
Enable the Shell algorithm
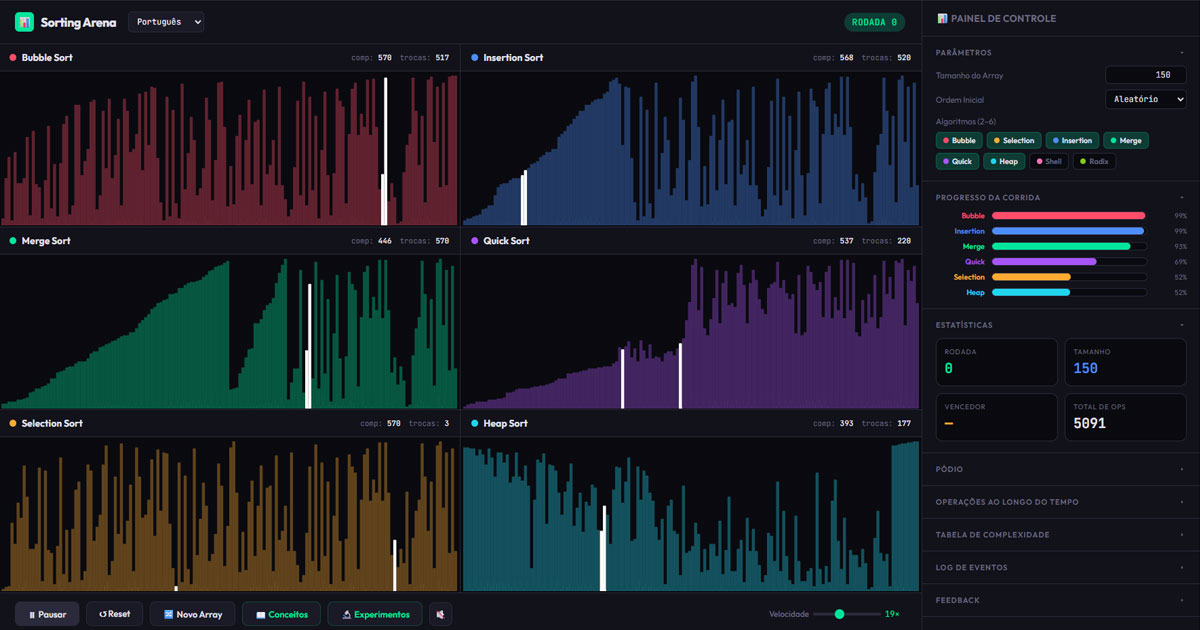[x=1049, y=161]
